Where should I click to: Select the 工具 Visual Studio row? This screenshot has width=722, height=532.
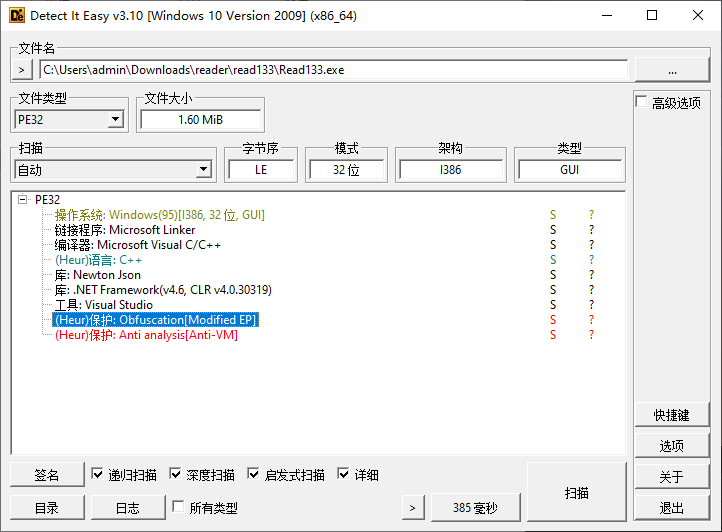[x=104, y=305]
